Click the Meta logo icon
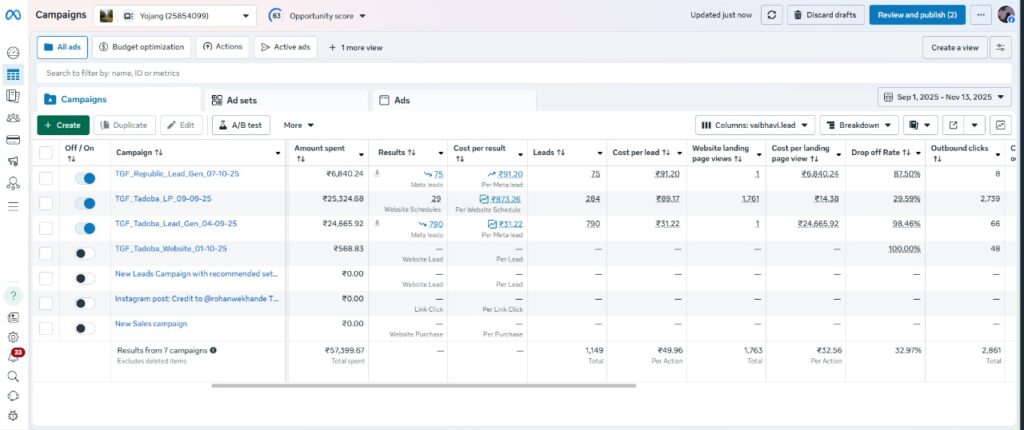This screenshot has height=430, width=1024. click(x=14, y=15)
